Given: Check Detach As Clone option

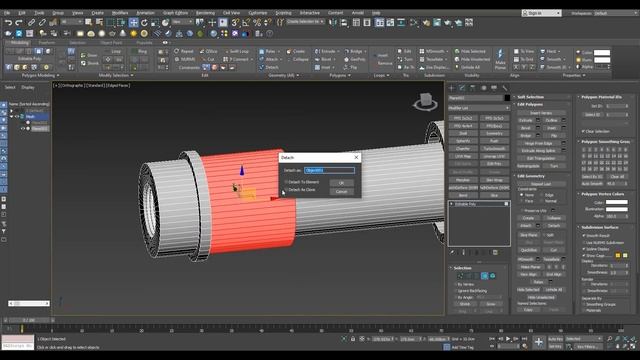Looking at the screenshot, I should pos(300,190).
